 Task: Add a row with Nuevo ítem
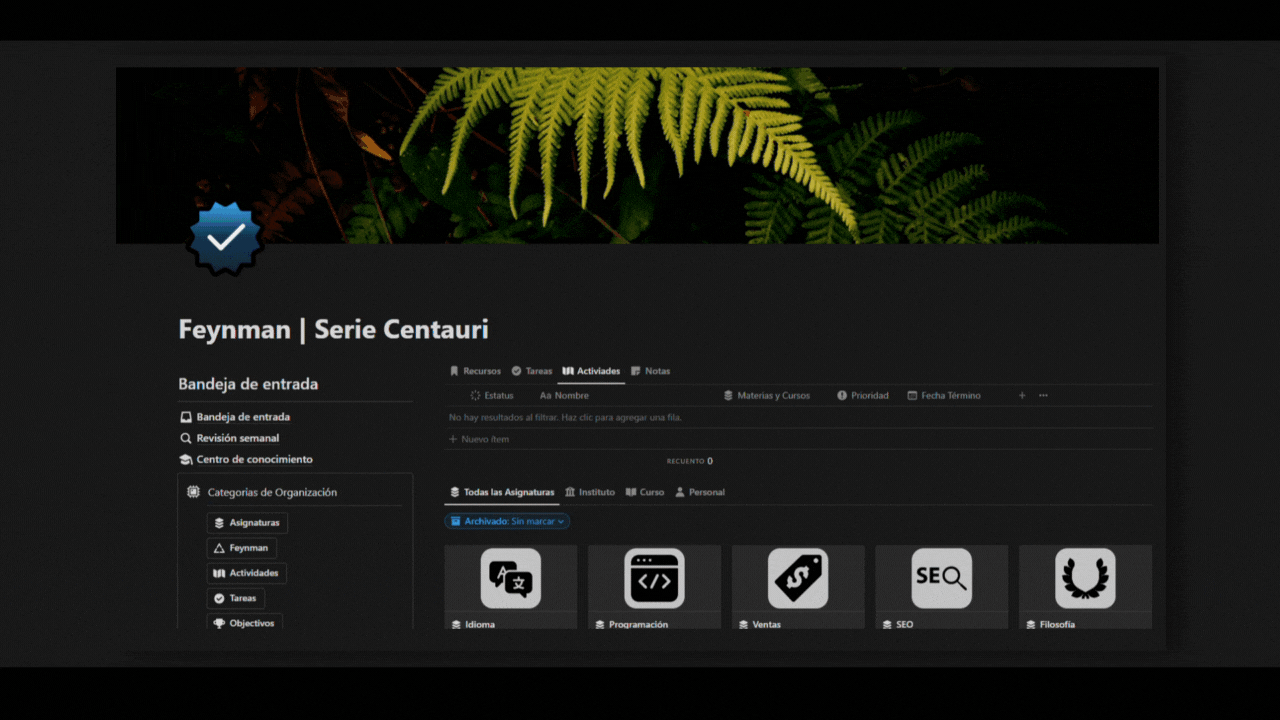479,439
